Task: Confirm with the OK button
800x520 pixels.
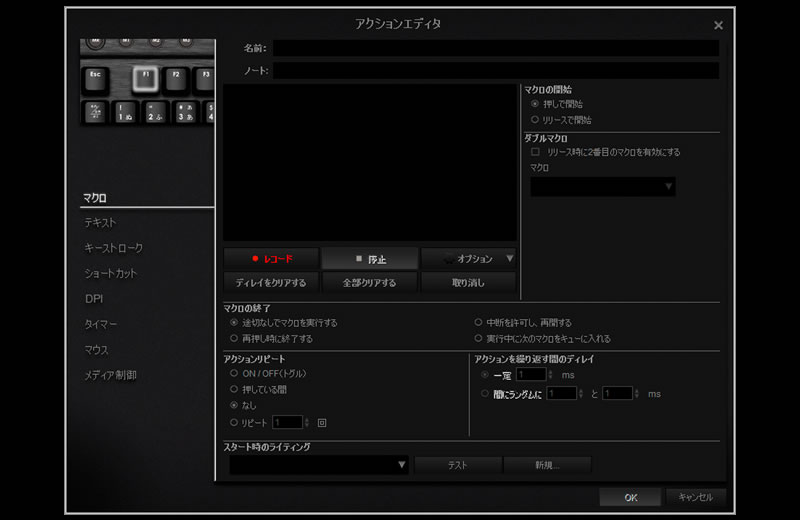Action: tap(631, 498)
